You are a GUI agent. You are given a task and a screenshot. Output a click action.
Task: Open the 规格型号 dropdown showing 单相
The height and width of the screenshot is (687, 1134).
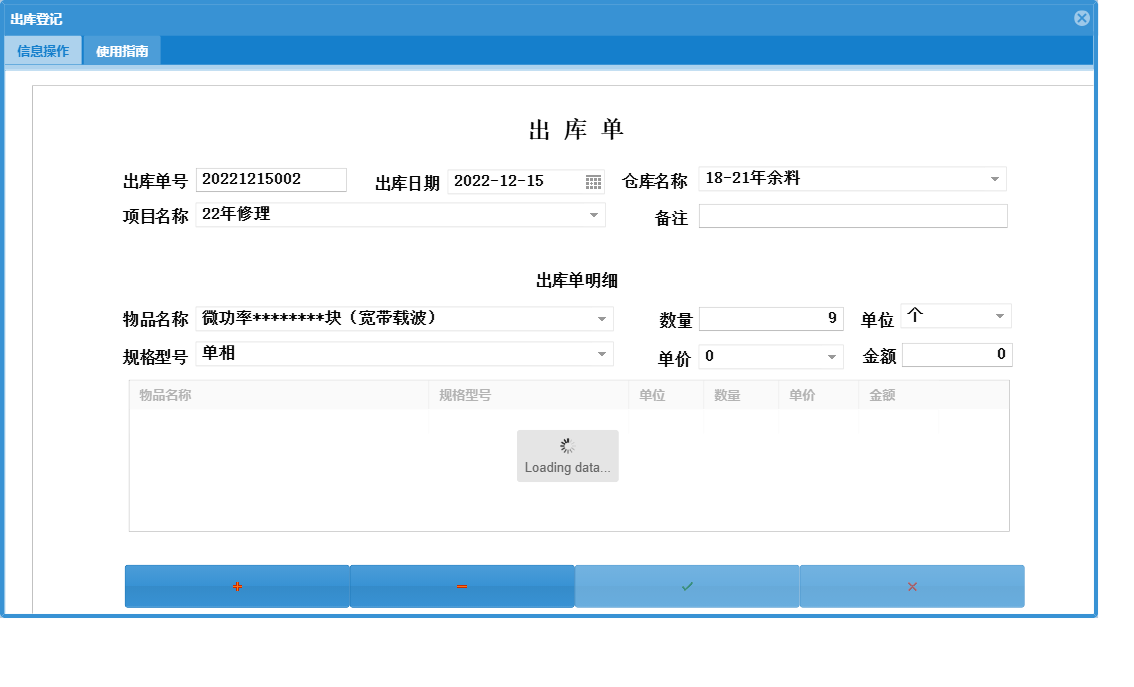pyautogui.click(x=601, y=354)
